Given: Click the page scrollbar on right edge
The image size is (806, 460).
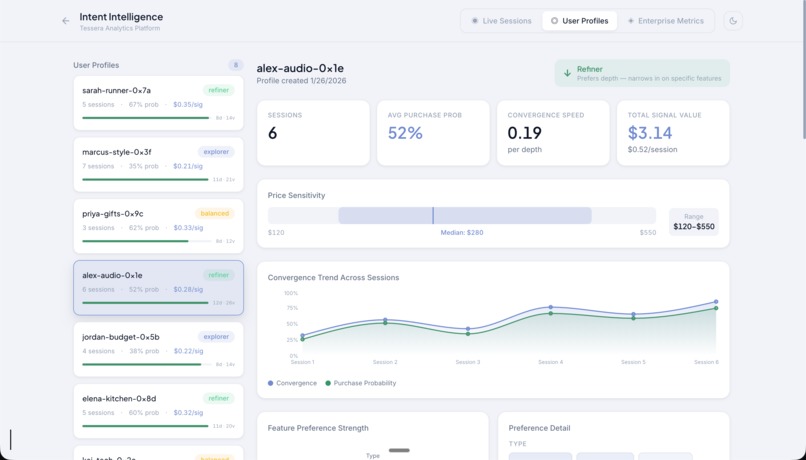Looking at the screenshot, I should [x=803, y=69].
